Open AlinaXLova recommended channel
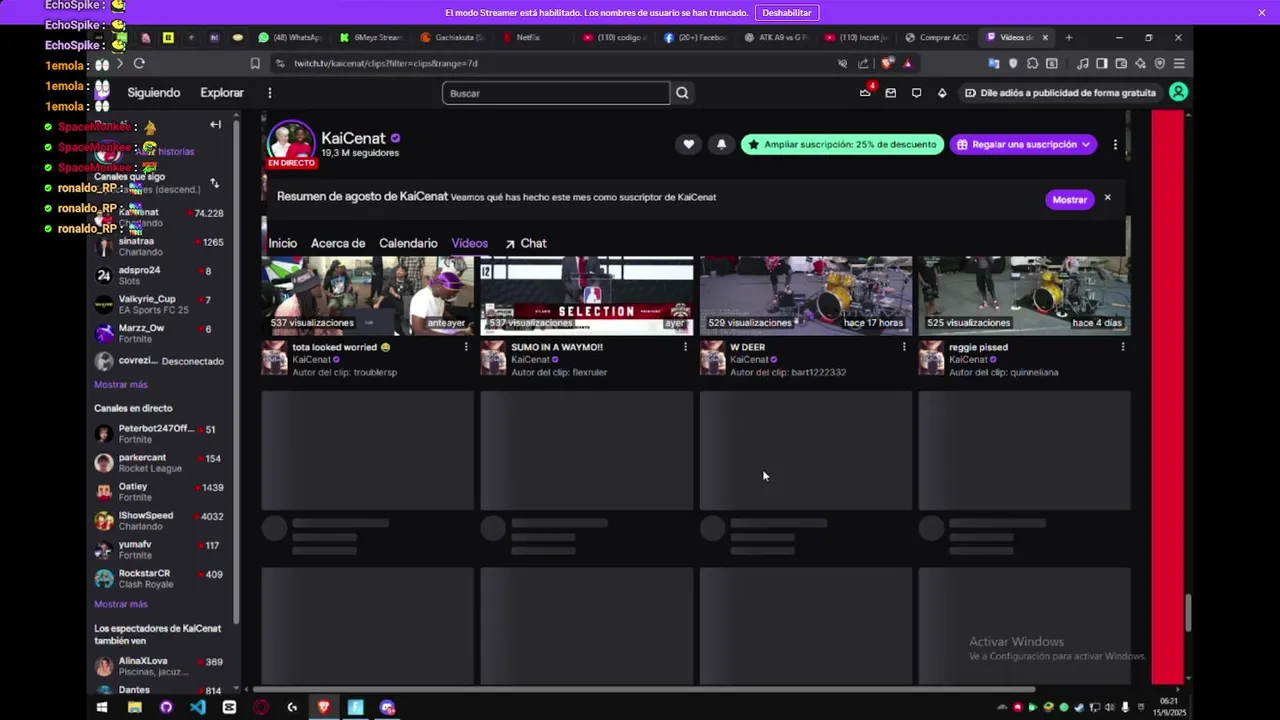 159,666
